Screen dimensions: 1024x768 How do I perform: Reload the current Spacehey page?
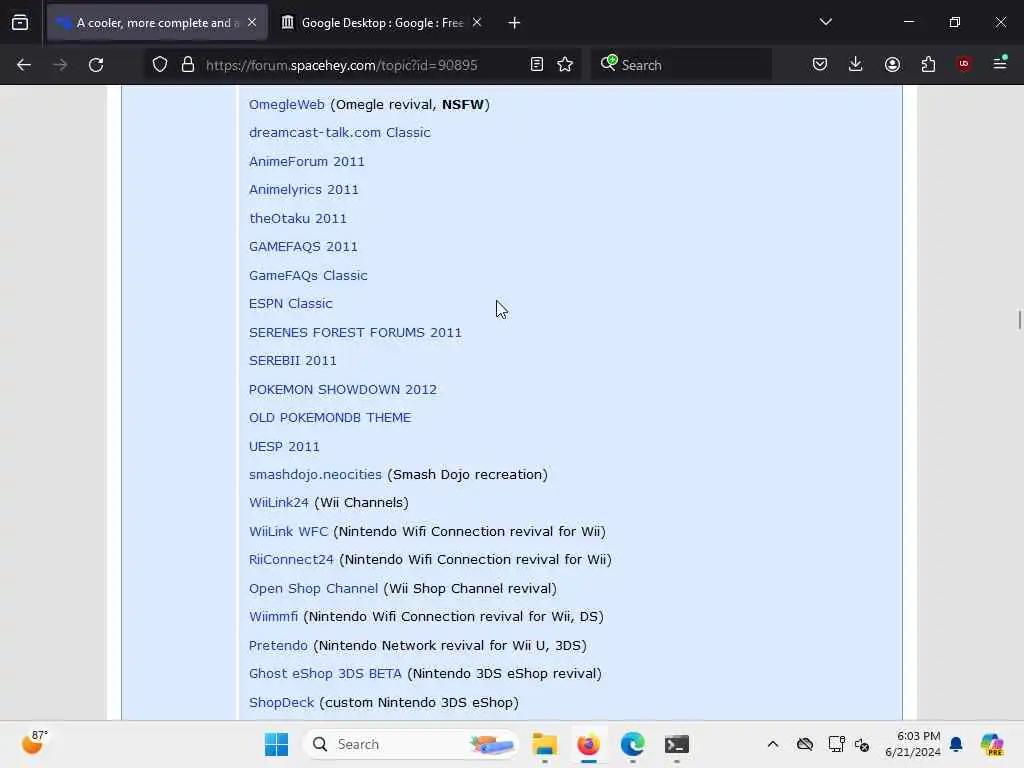96,65
